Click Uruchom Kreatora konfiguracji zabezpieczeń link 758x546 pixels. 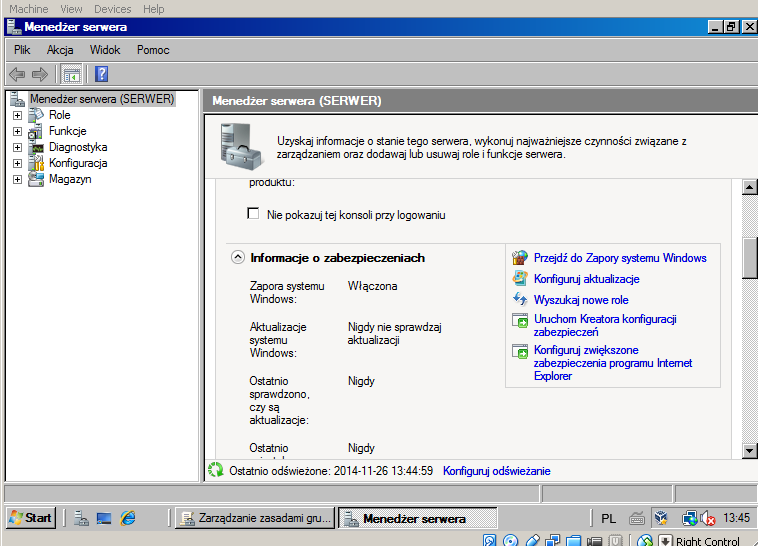click(x=605, y=325)
